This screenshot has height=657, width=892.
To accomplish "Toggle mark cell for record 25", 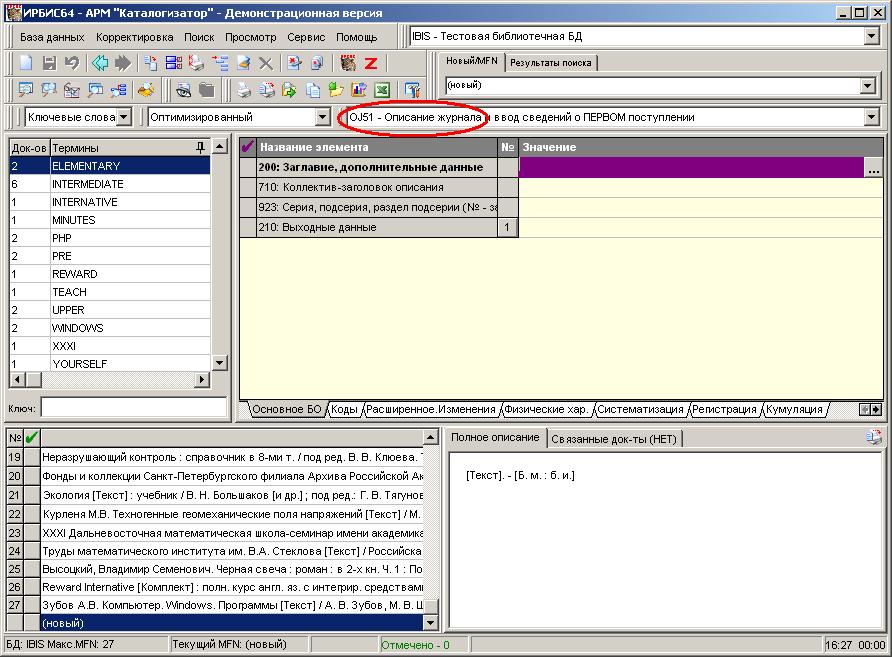I will (32, 569).
